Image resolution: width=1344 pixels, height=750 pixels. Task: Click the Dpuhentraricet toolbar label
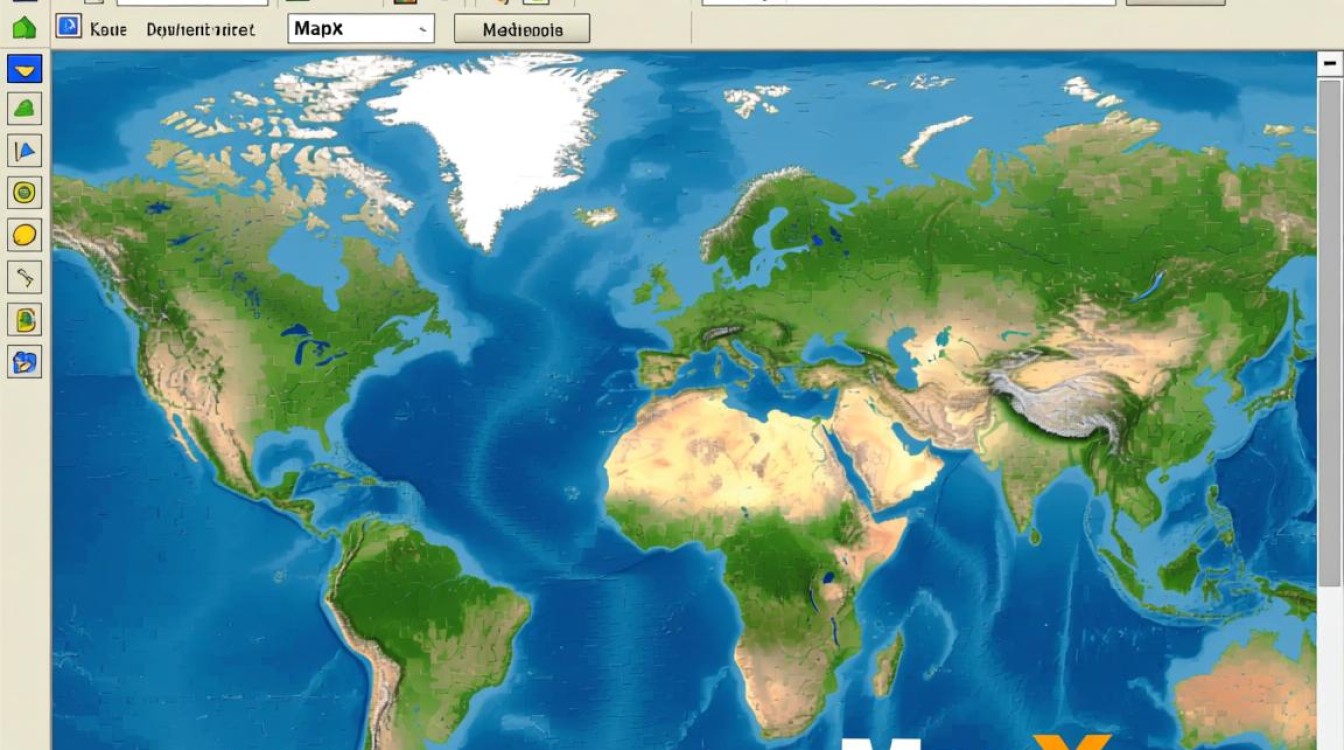(x=200, y=30)
